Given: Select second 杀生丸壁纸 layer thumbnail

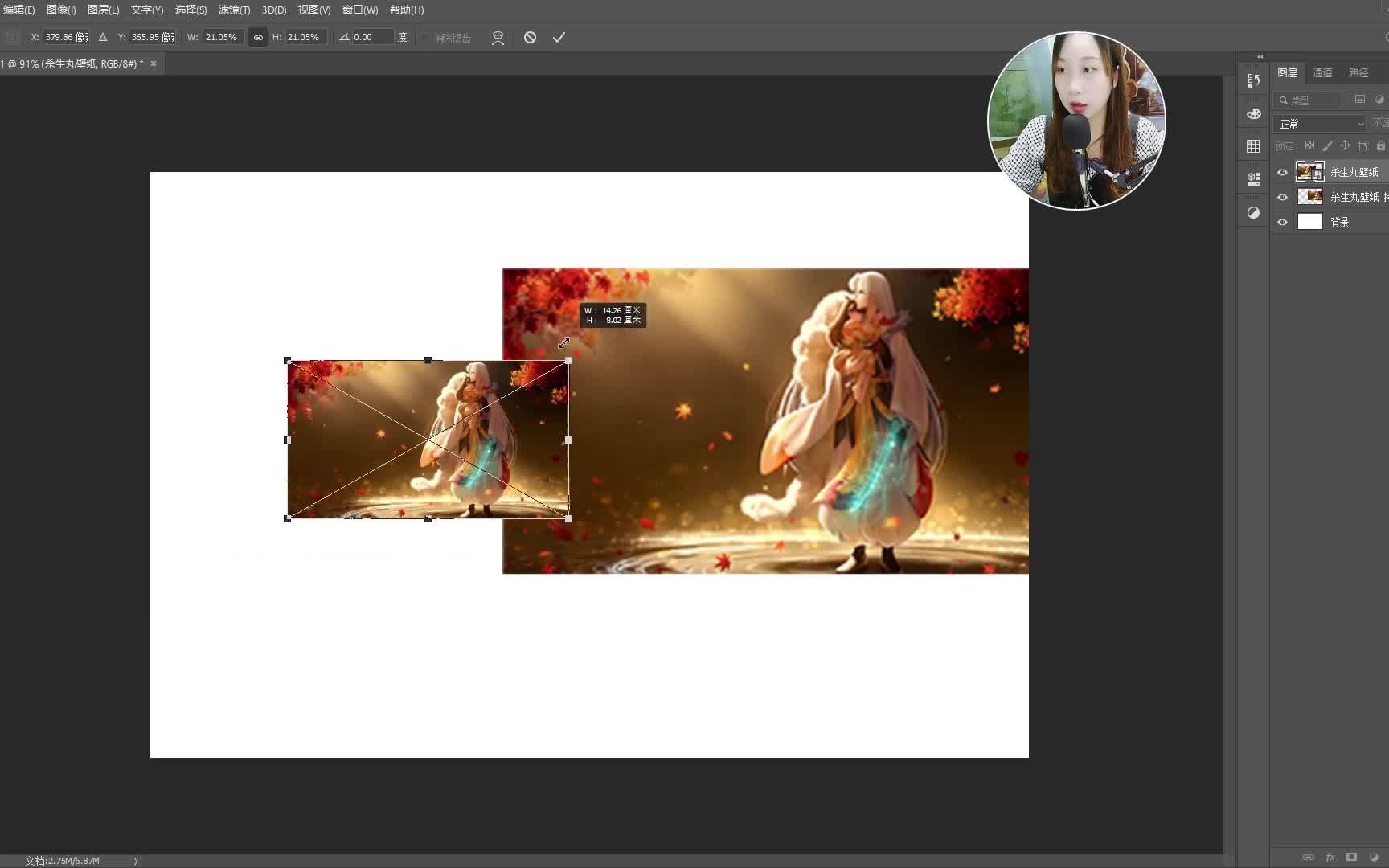Looking at the screenshot, I should coord(1310,197).
